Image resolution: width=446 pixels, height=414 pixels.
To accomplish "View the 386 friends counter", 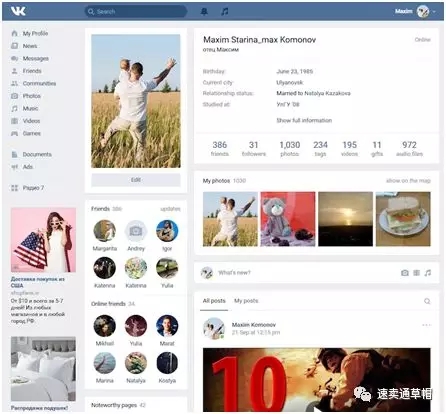I will (220, 149).
